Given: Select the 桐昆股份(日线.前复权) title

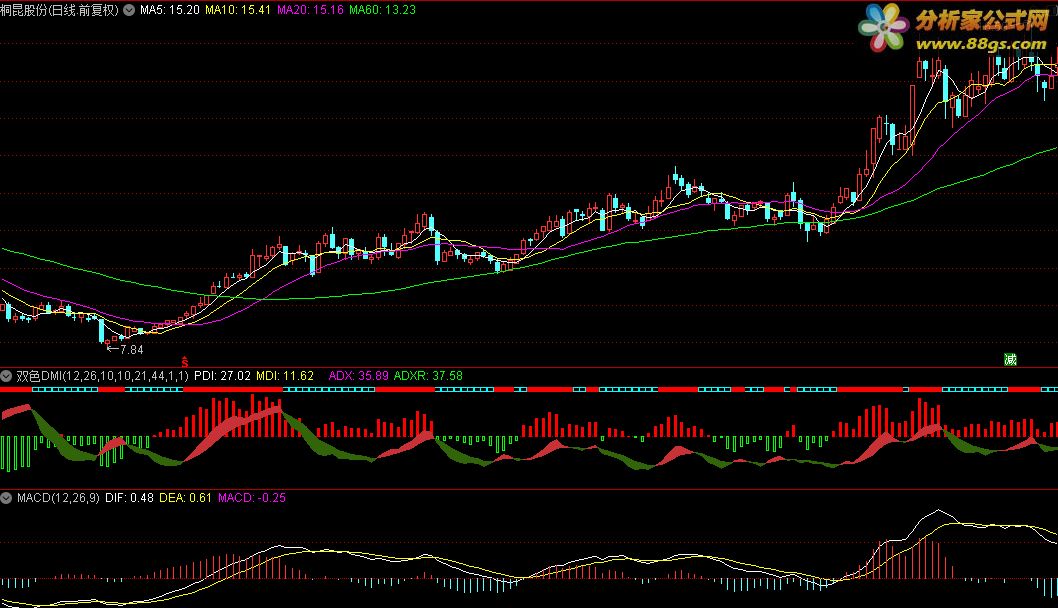Looking at the screenshot, I should 59,10.
